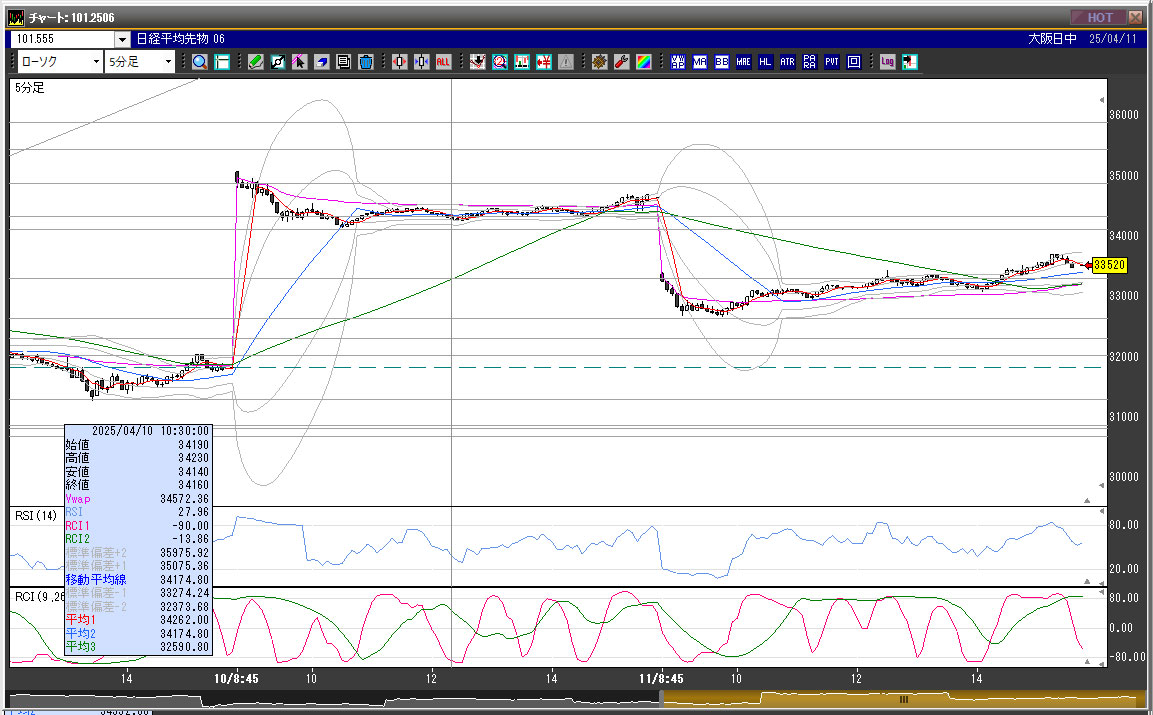Click the 大阪日中 session label
The image size is (1153, 715).
tap(1052, 38)
